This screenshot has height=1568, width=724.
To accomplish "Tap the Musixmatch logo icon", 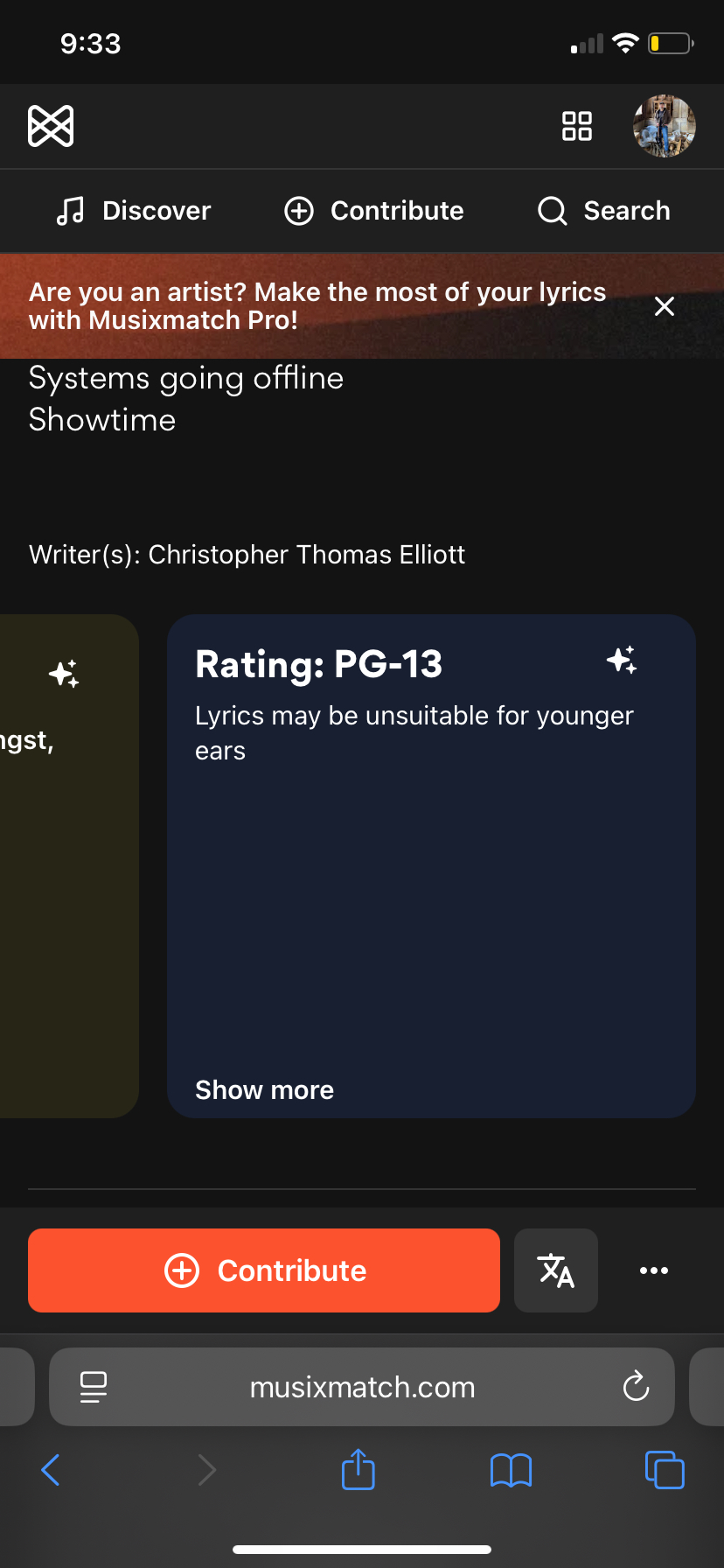I will coord(51,126).
